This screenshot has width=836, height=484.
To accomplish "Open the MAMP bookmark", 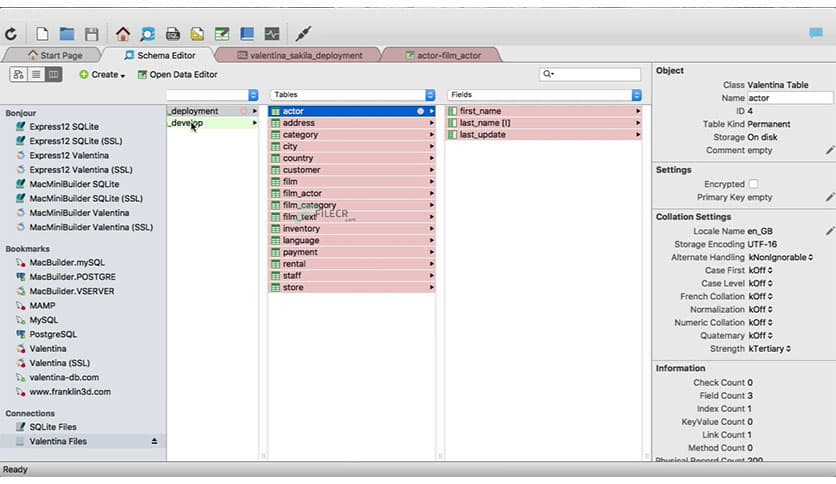I will [42, 305].
